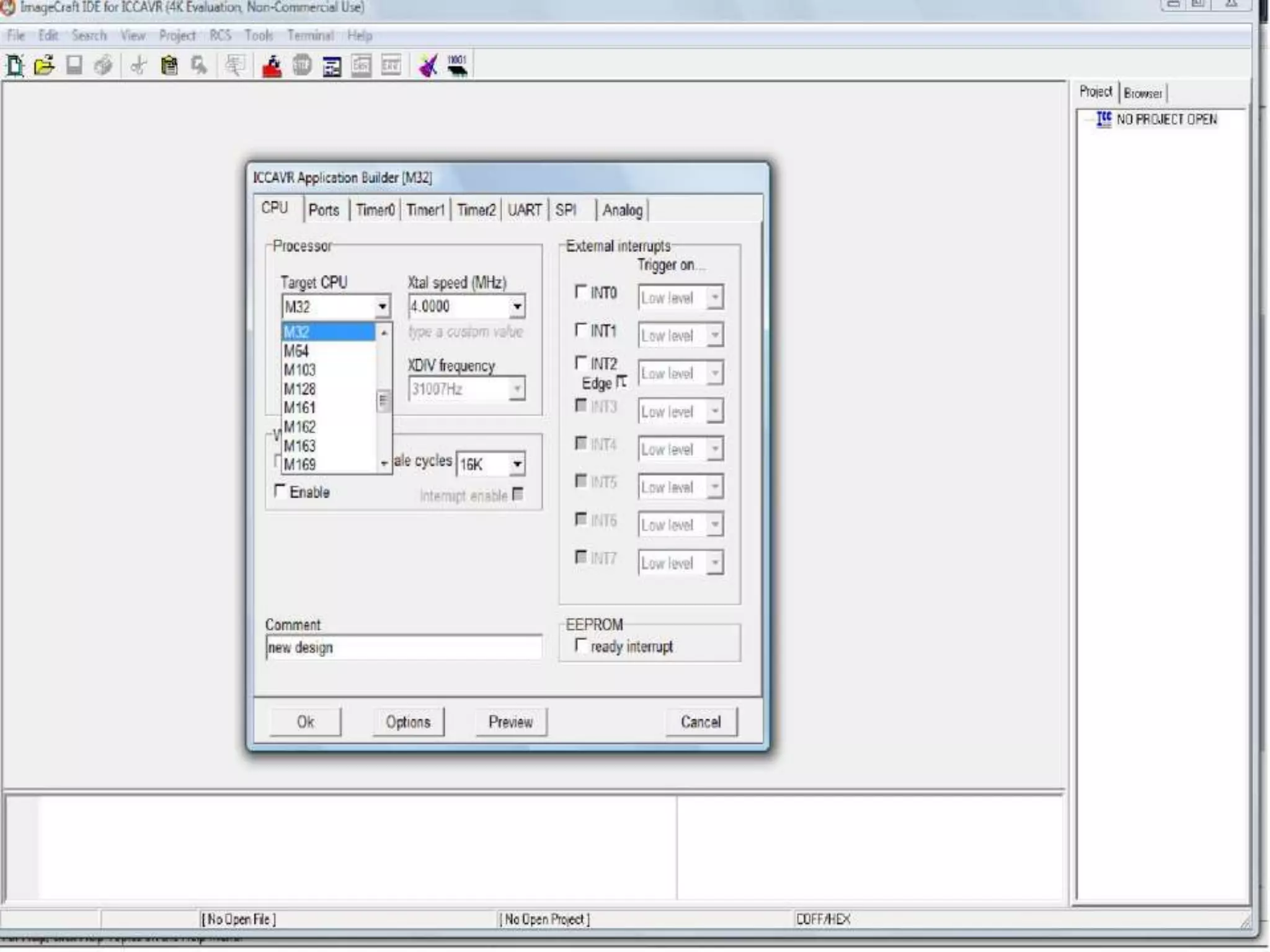Open the File menu
The height and width of the screenshot is (952, 1270).
pos(16,35)
